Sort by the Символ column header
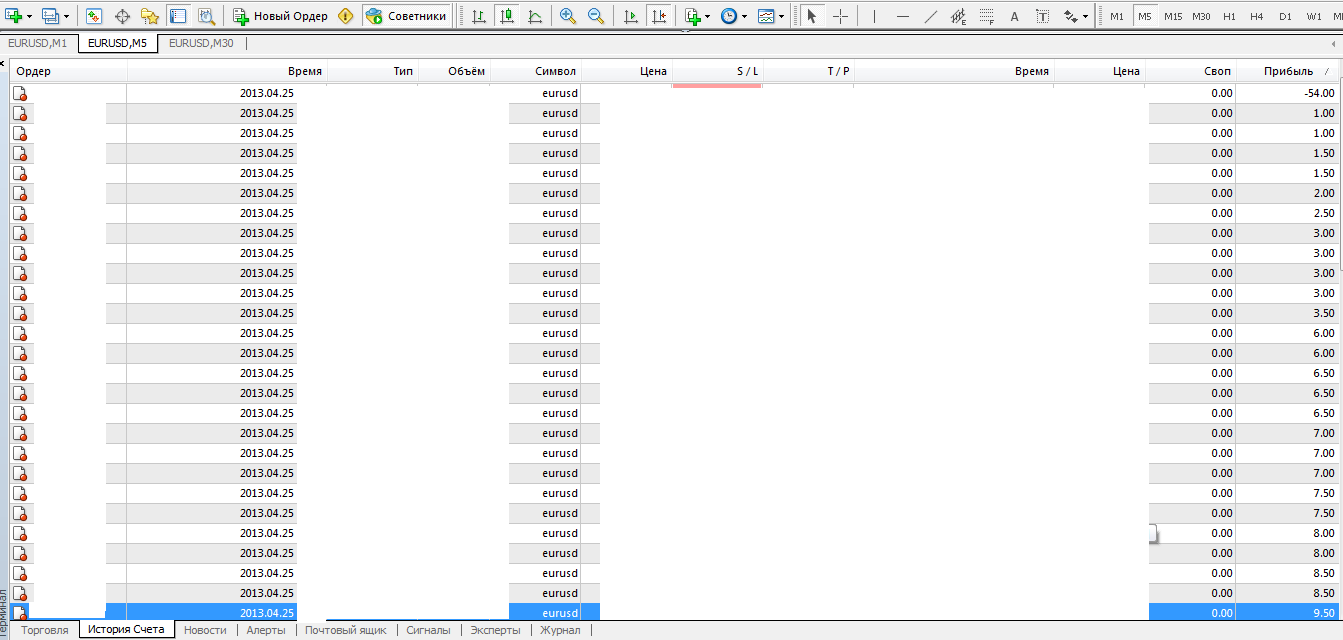The width and height of the screenshot is (1343, 640). pos(535,71)
